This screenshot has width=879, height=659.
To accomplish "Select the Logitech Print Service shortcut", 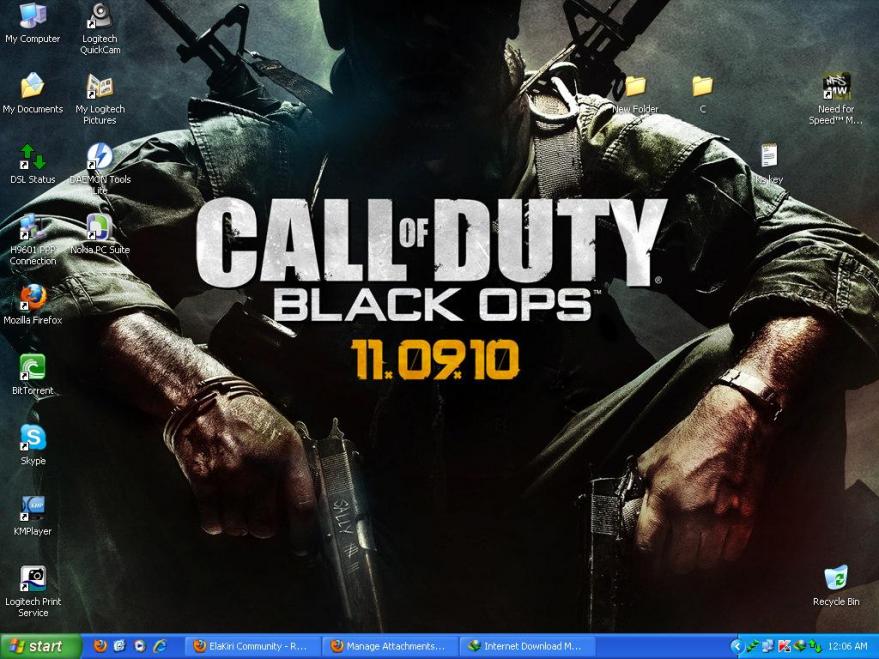I will [x=33, y=591].
